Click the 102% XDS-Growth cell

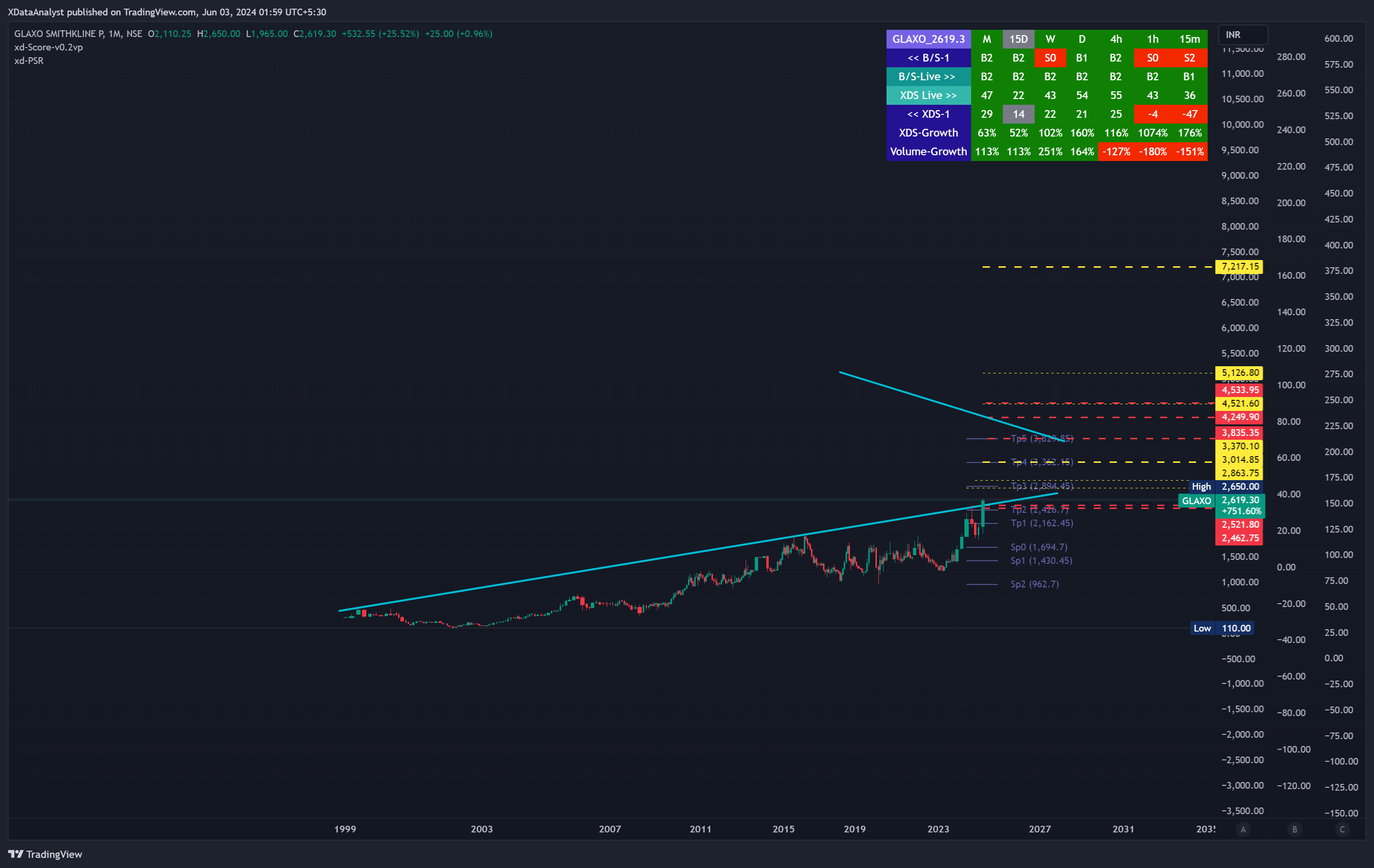pyautogui.click(x=1050, y=133)
